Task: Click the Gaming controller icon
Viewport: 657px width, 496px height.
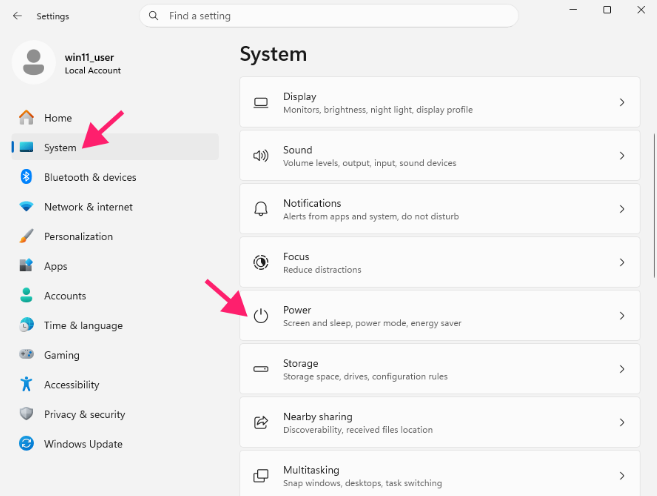Action: pos(26,354)
